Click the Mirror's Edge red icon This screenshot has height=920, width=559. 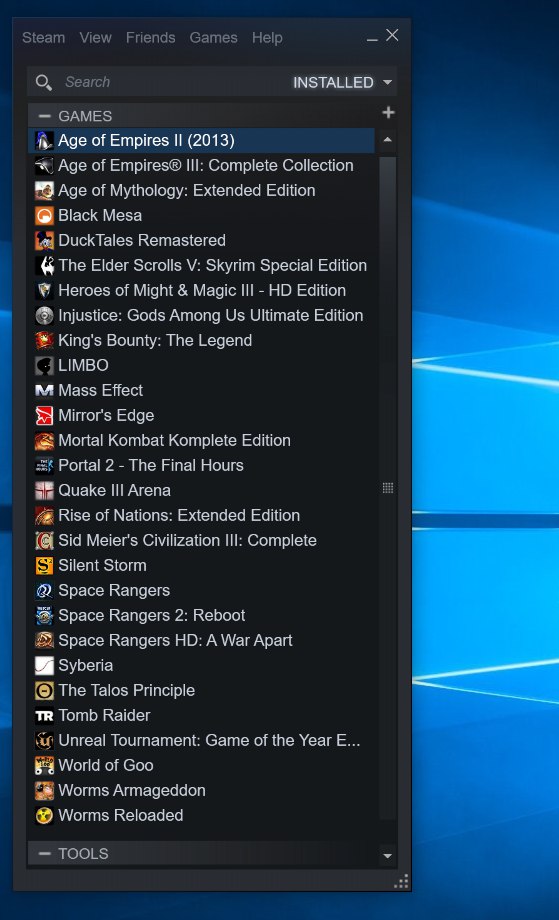[44, 415]
